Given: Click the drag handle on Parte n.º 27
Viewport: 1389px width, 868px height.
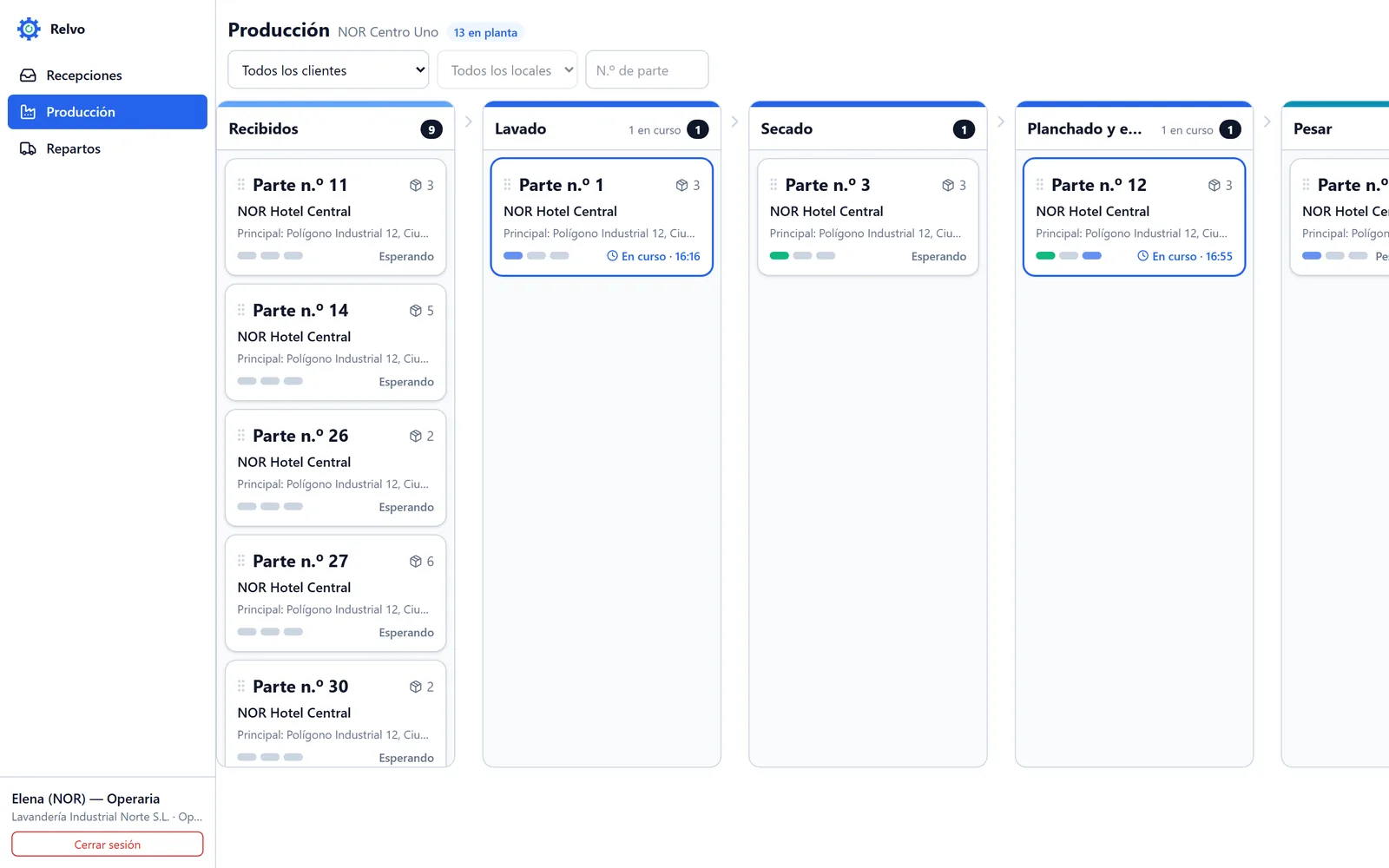Looking at the screenshot, I should coord(241,561).
